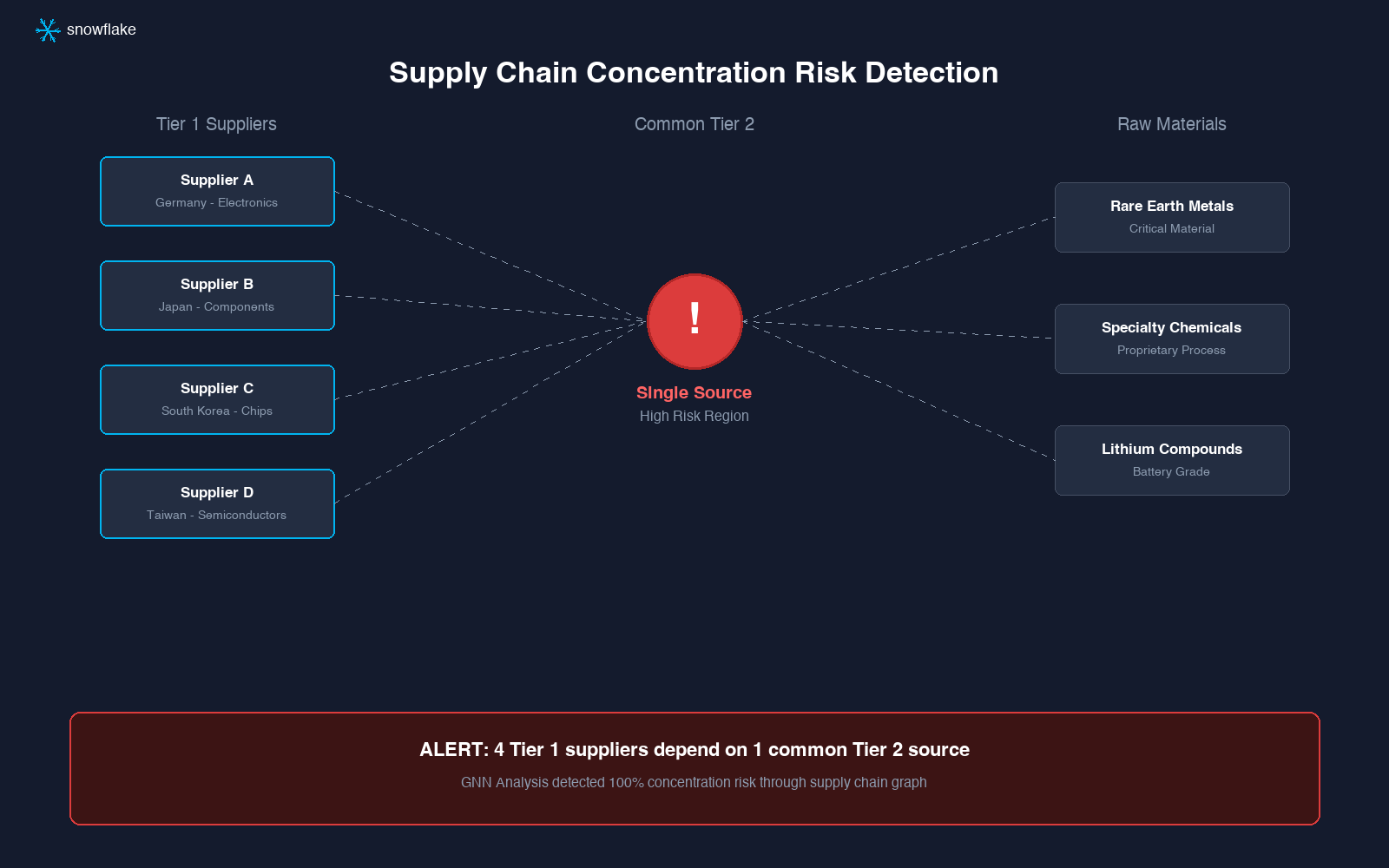Select the Supplier B Japan box
1389x868 pixels.
(217, 295)
